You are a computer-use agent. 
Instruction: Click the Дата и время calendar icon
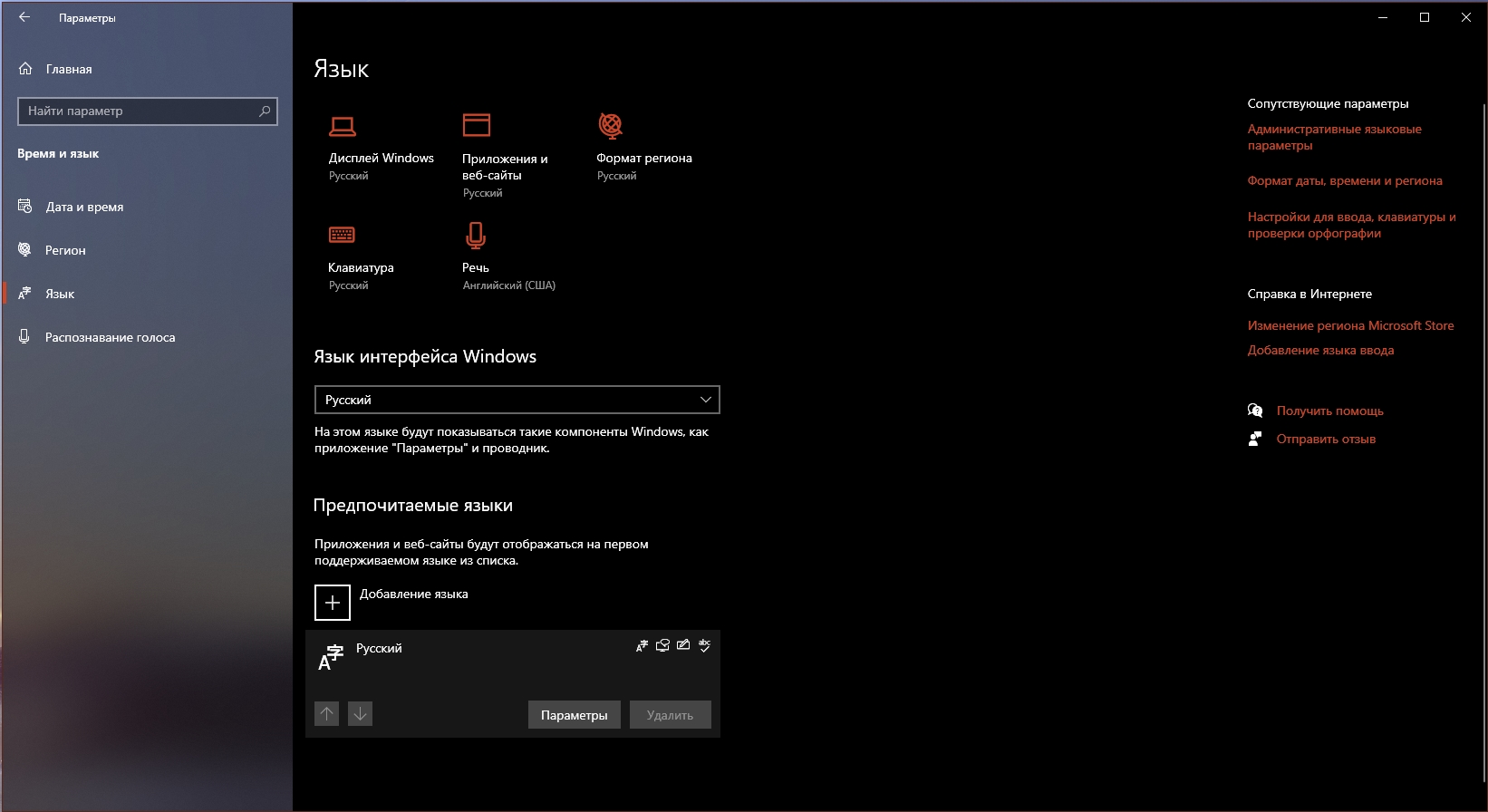pyautogui.click(x=25, y=207)
